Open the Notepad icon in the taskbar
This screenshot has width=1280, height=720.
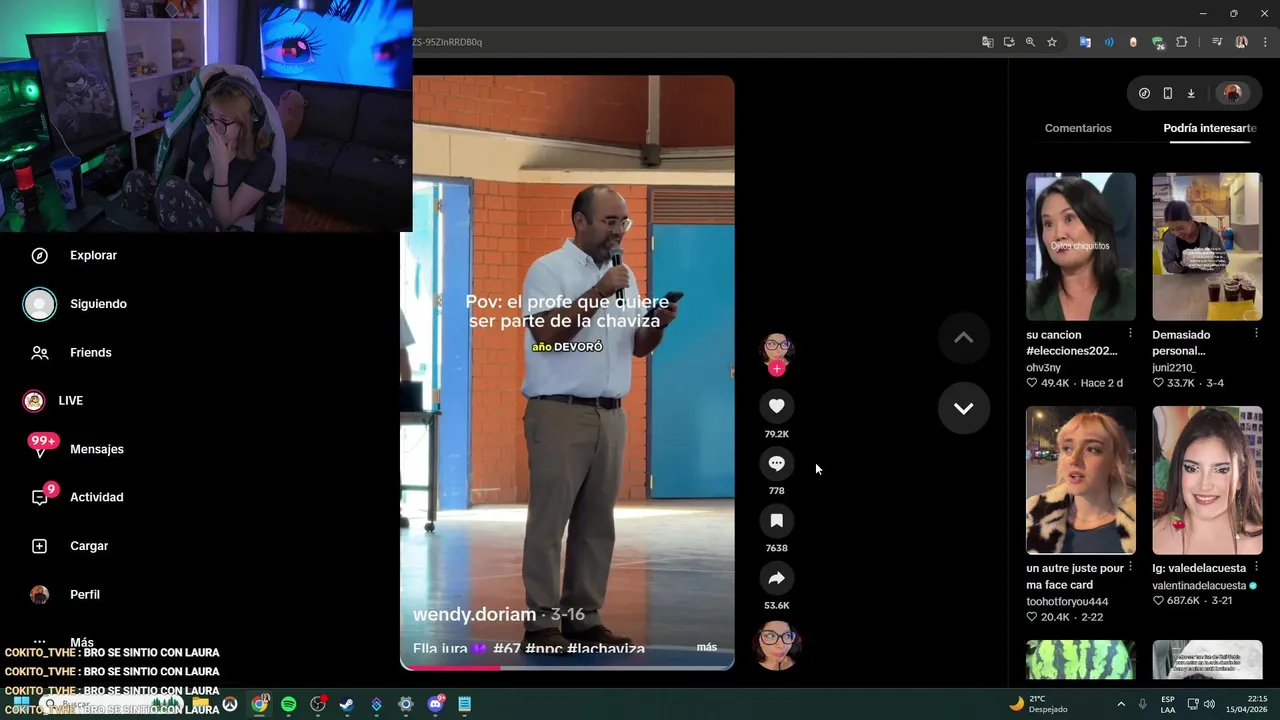(464, 704)
